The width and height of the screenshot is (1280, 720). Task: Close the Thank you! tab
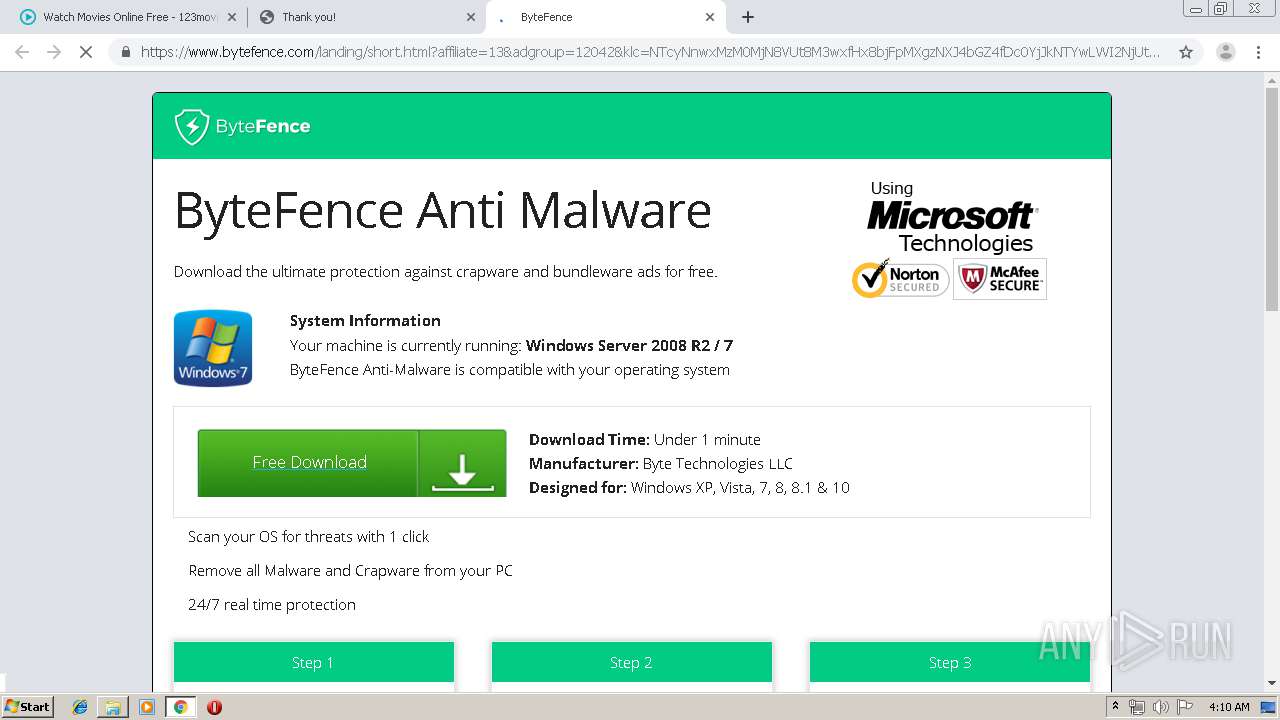471,17
